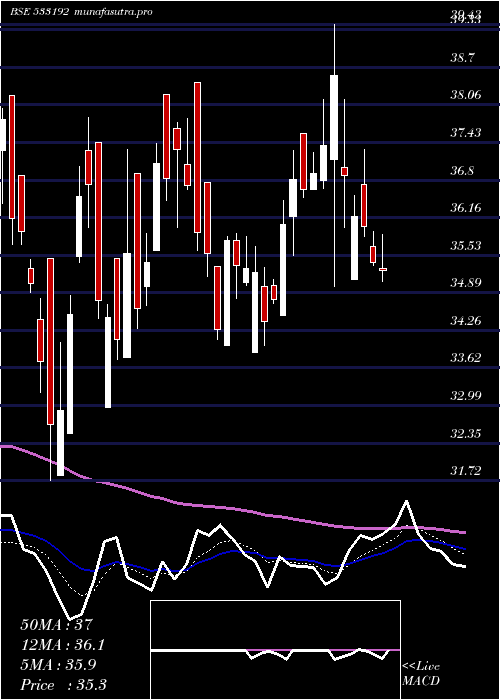Screen dimensions: 500x700
Task: Select the 37.43 price axis label
Action: (466, 133)
